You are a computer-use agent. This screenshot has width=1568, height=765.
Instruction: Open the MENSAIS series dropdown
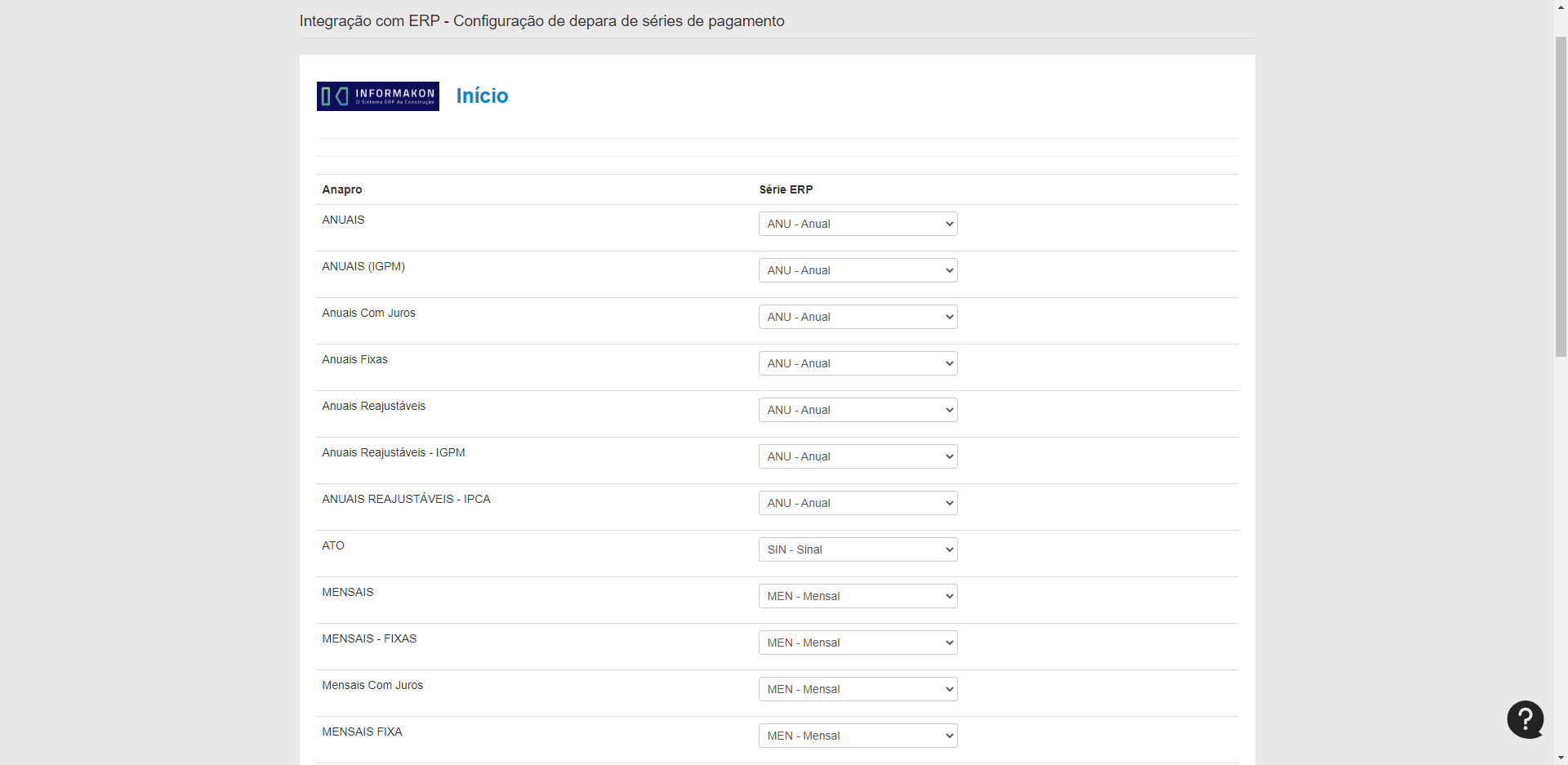(857, 596)
